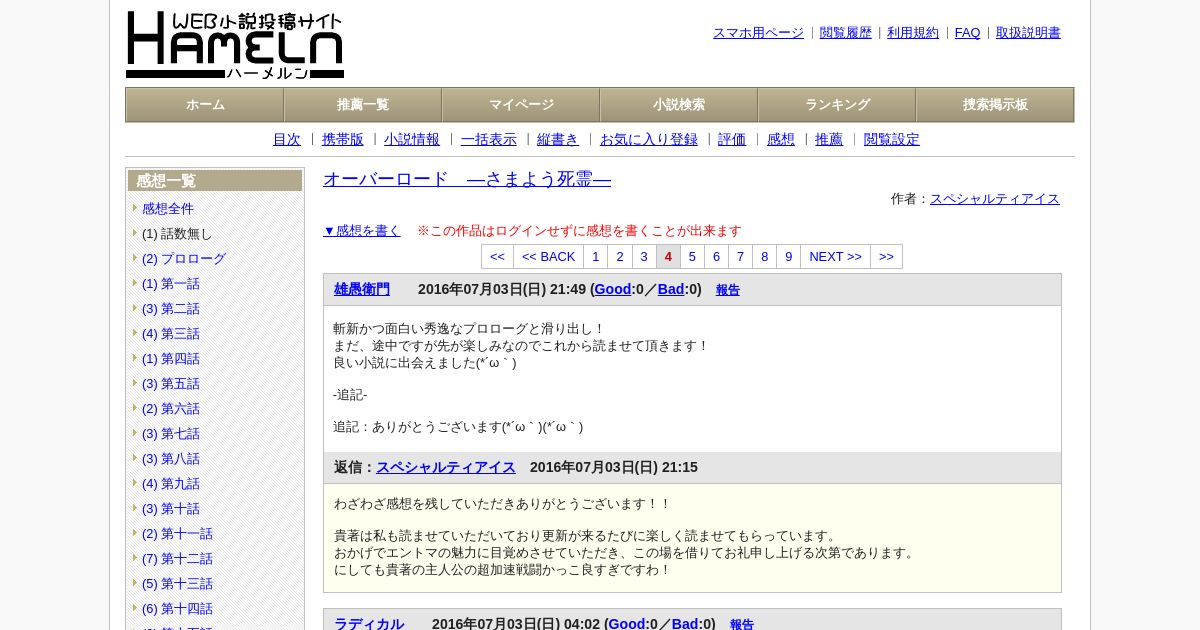Open the スマホ用ページ link

758,33
